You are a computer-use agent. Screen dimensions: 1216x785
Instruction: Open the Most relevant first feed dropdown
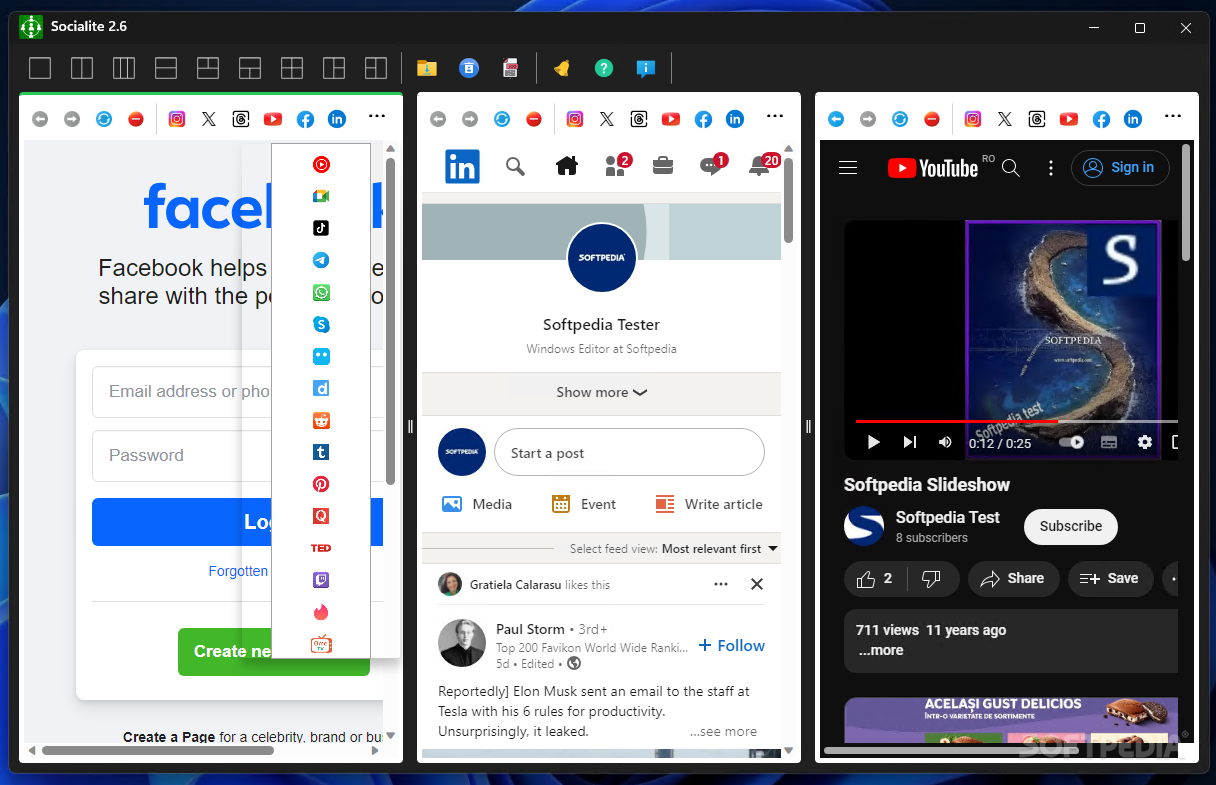[x=719, y=549]
